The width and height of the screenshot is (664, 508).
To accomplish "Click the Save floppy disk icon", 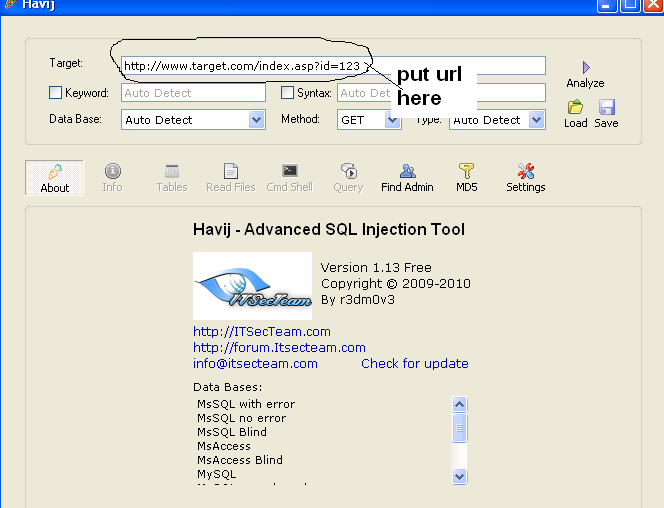I will tap(607, 107).
